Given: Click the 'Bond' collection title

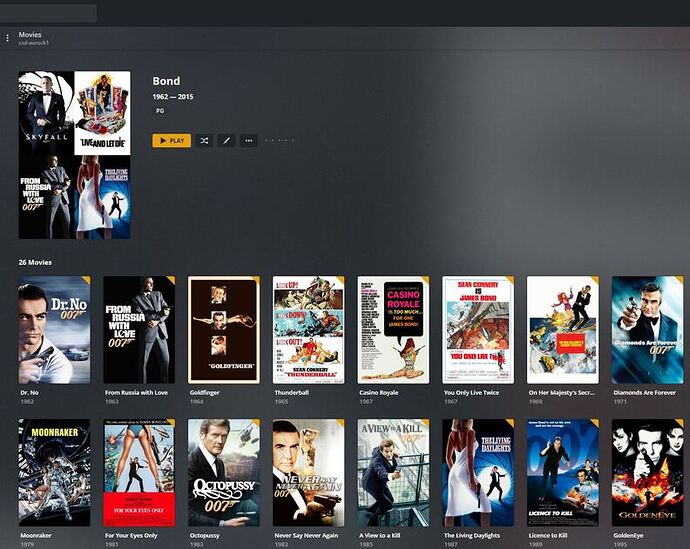Looking at the screenshot, I should point(166,81).
